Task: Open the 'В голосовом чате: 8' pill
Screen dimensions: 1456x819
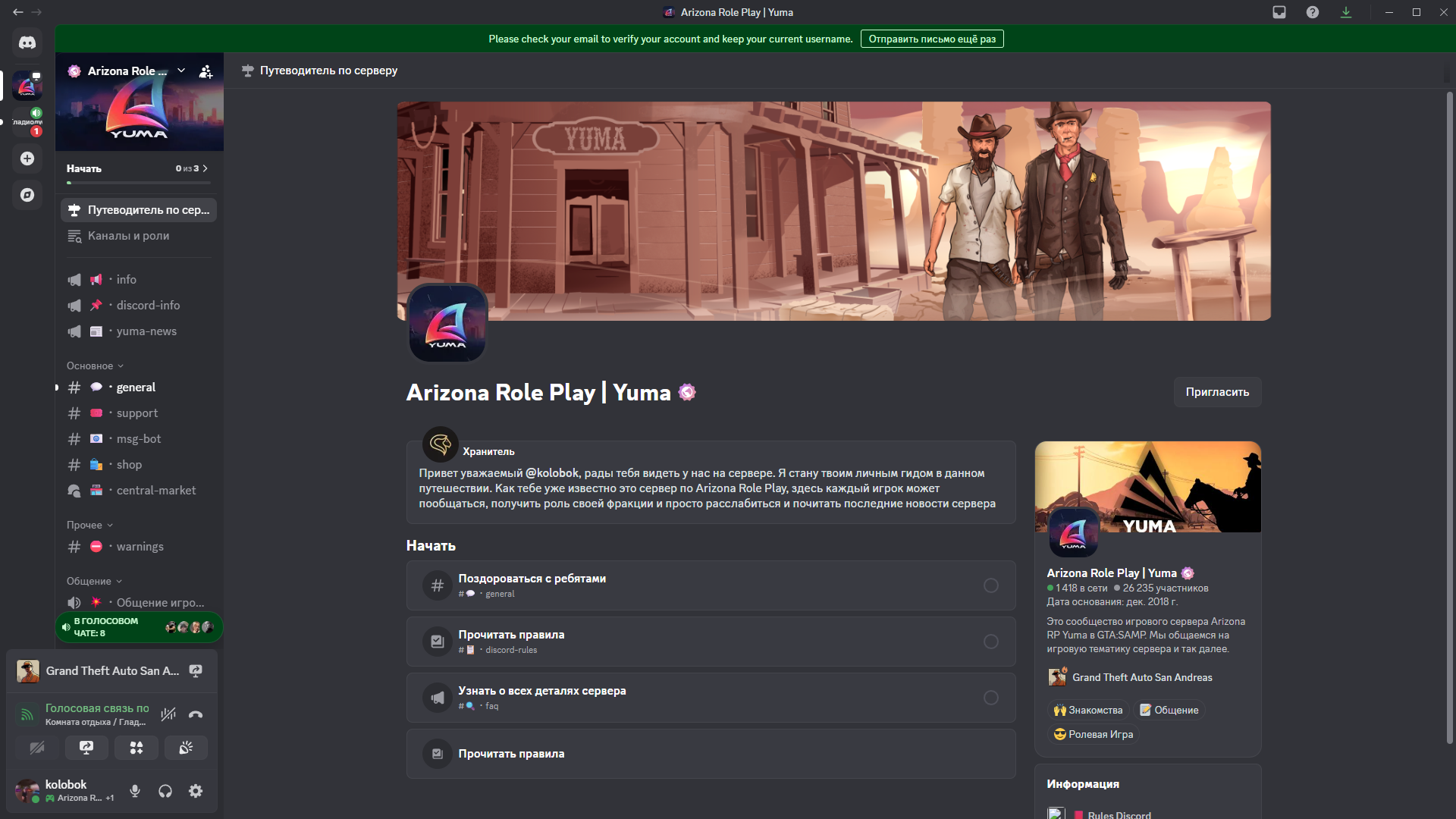Action: tap(140, 627)
